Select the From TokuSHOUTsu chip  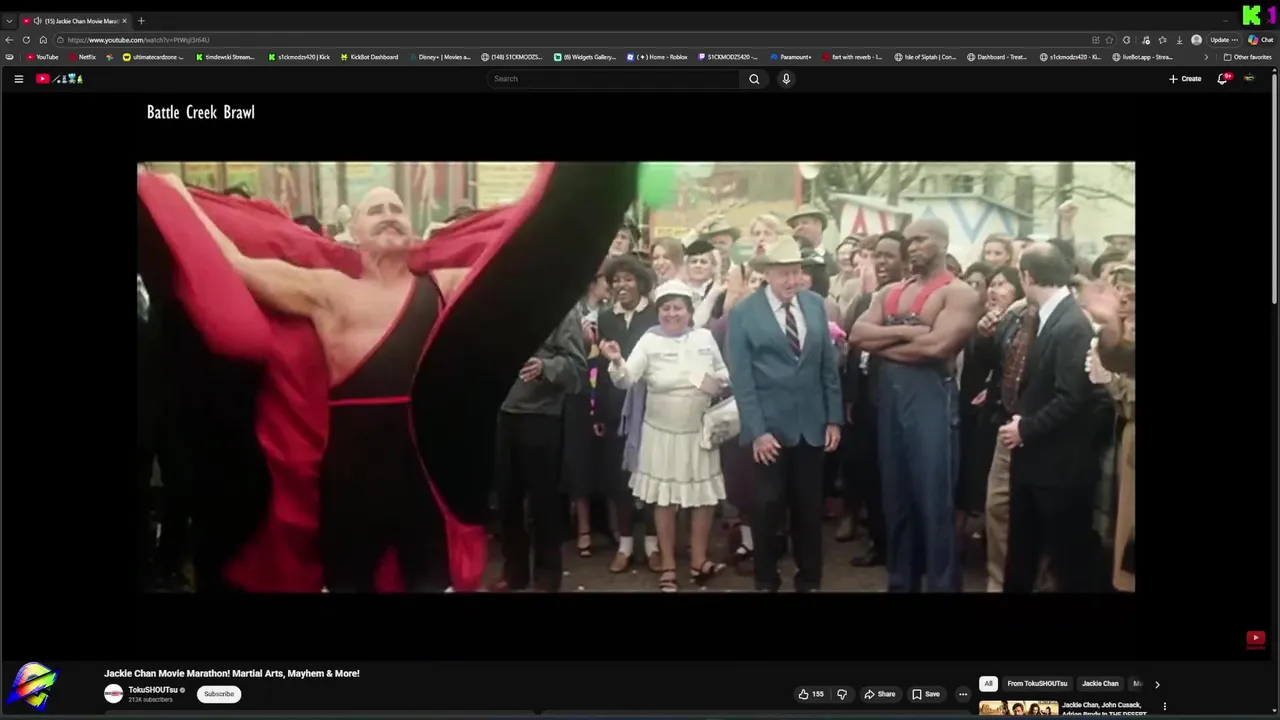[x=1037, y=684]
